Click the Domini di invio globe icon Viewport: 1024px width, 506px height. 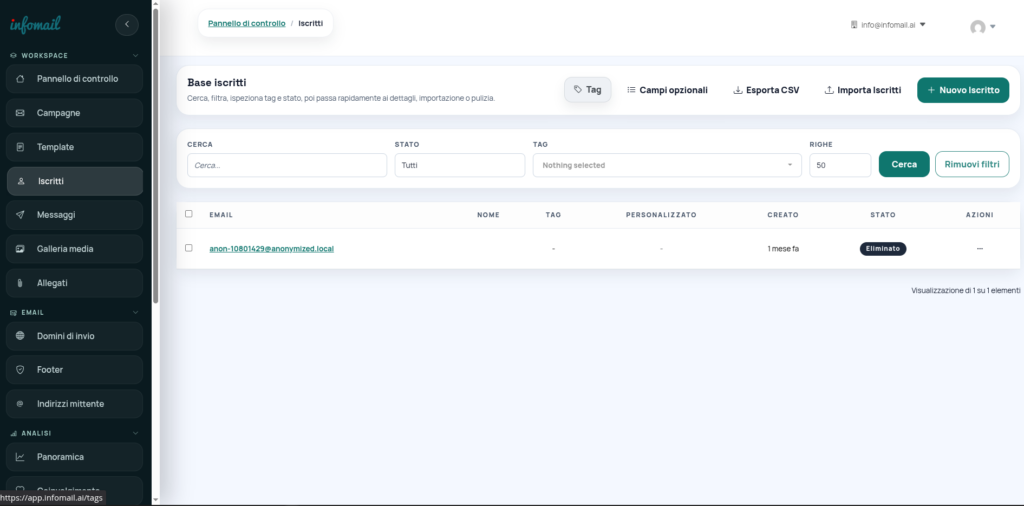pos(20,336)
